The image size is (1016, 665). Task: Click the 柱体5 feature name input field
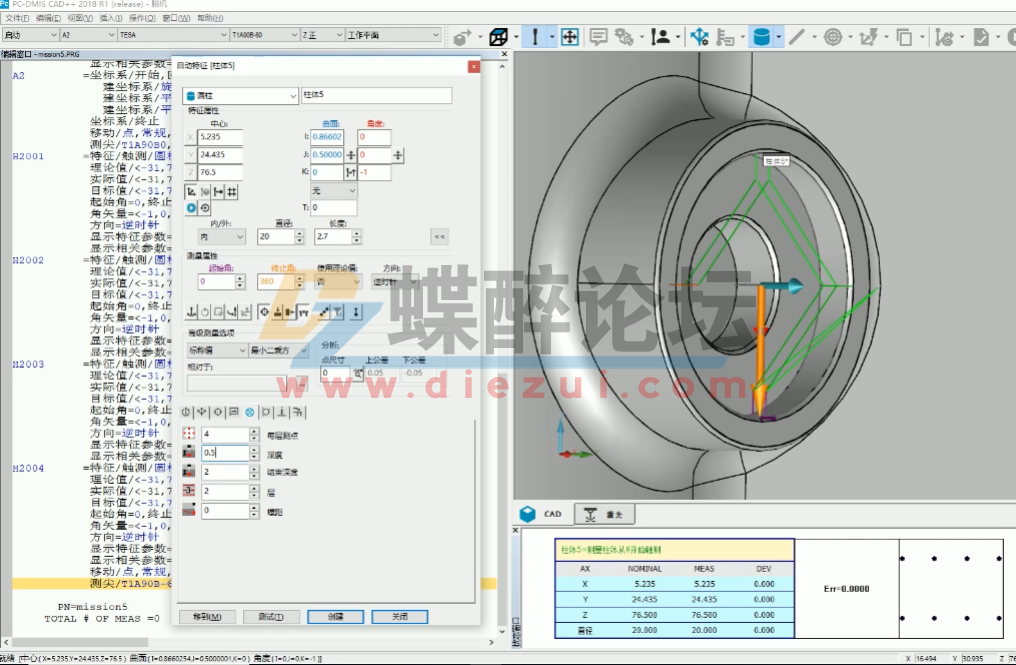(x=376, y=96)
